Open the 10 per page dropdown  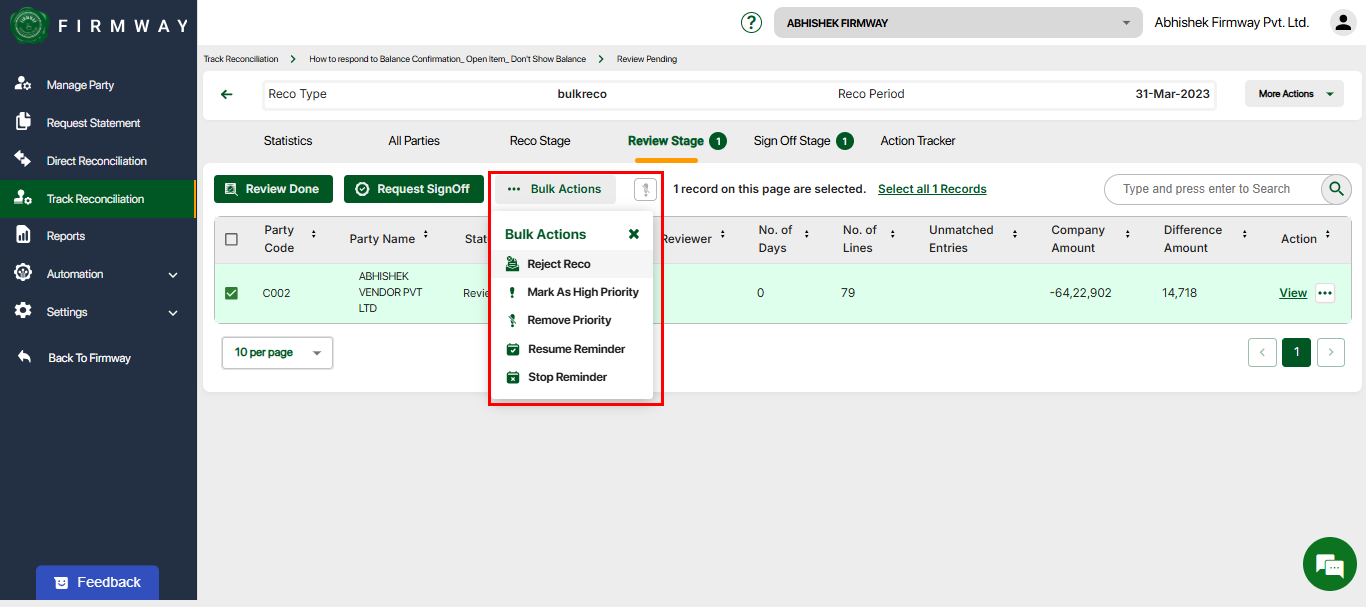coord(277,353)
